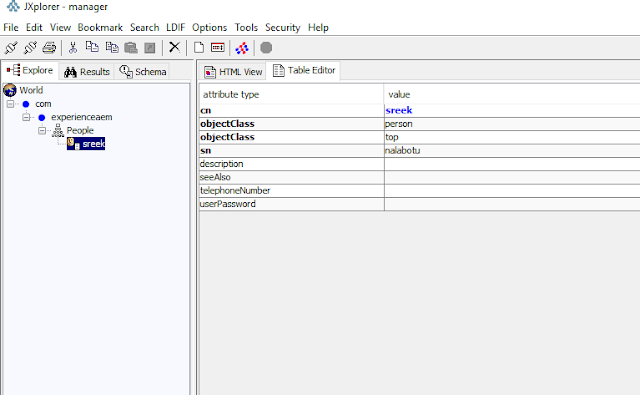The width and height of the screenshot is (640, 395).
Task: Open the Search menu
Action: (144, 27)
